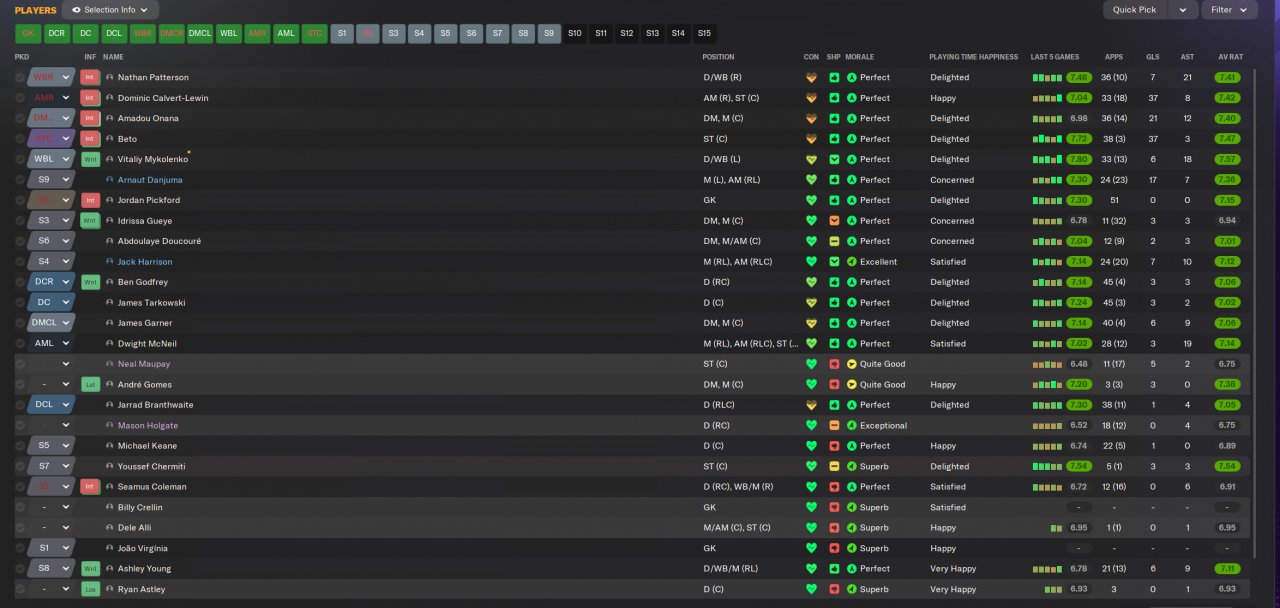The height and width of the screenshot is (608, 1280).
Task: Sort by the AV RAT column header
Action: pos(1230,57)
